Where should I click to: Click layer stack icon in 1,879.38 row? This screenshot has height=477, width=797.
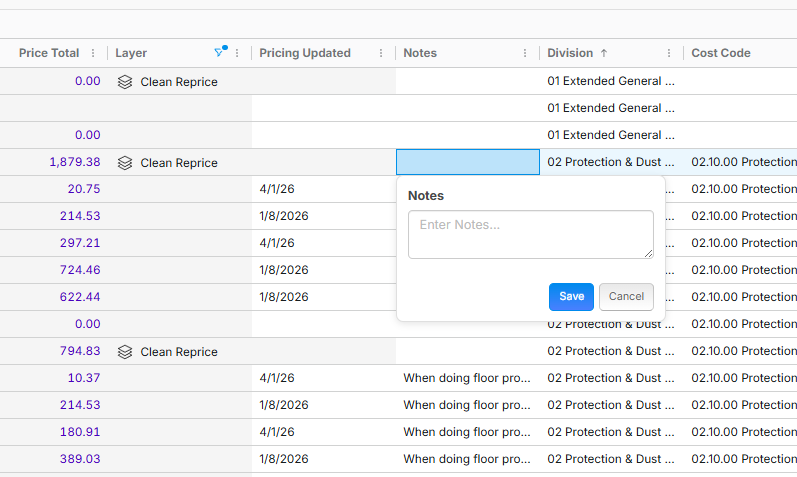[125, 163]
